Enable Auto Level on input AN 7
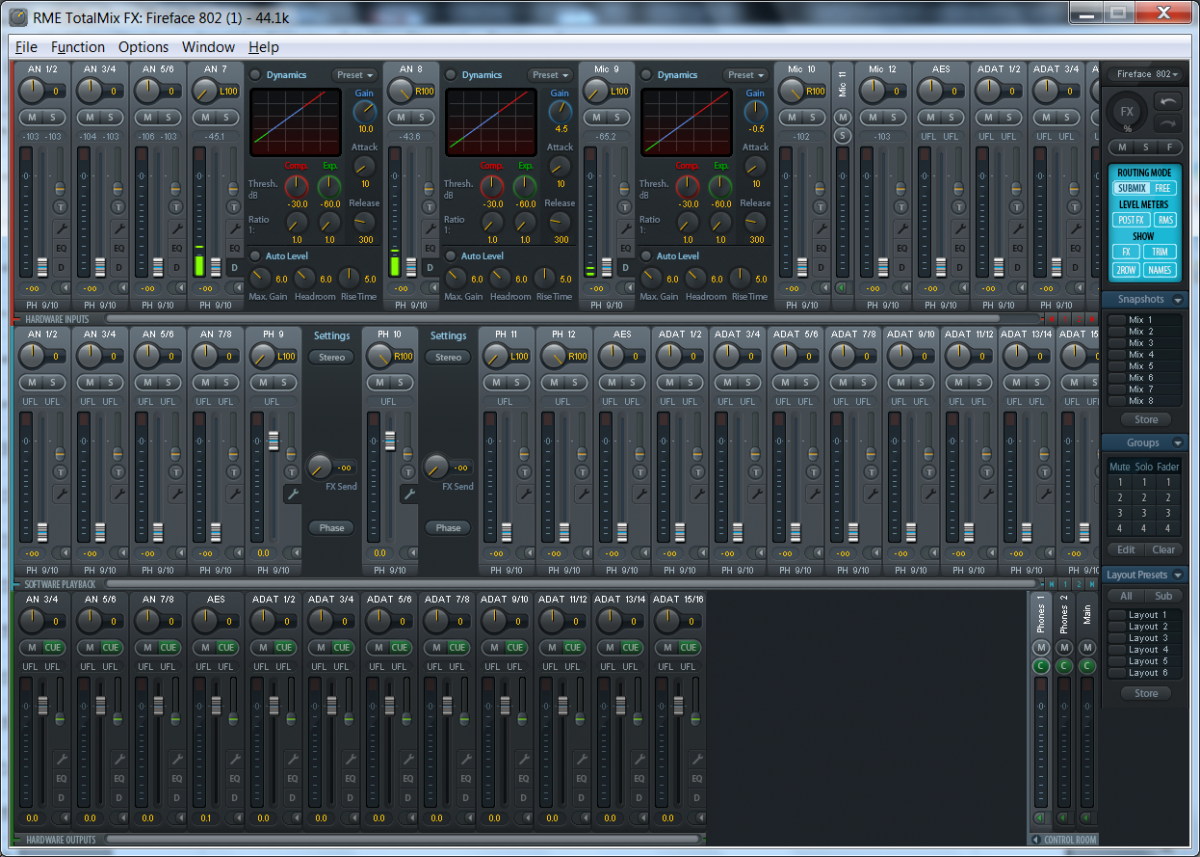This screenshot has width=1200, height=857. click(255, 256)
